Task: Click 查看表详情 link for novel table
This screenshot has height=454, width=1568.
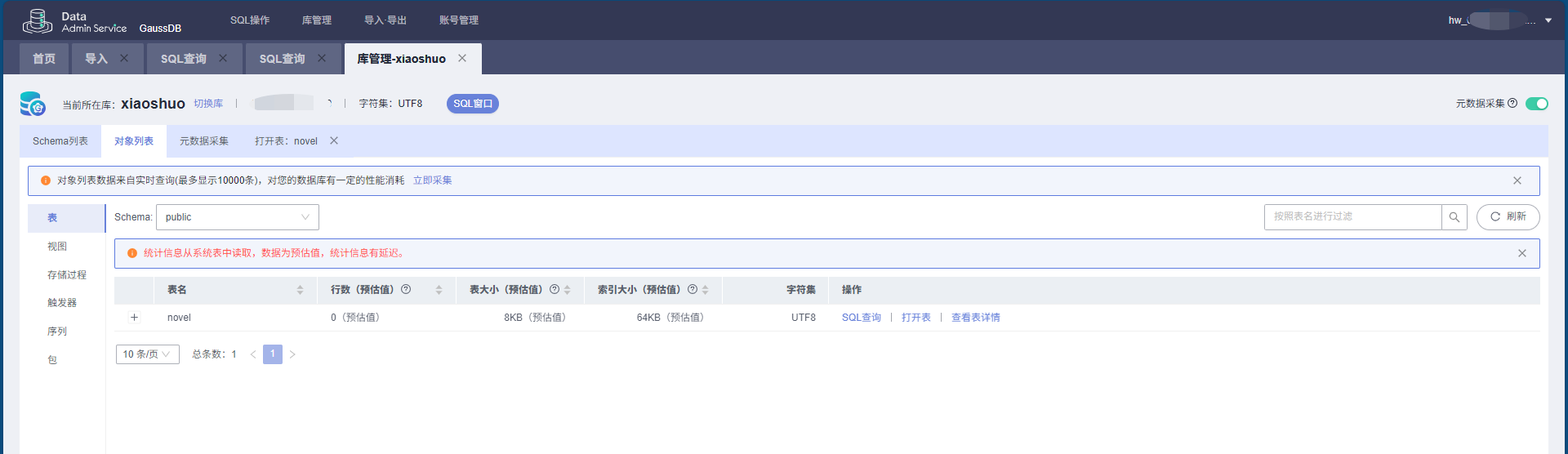Action: point(976,318)
